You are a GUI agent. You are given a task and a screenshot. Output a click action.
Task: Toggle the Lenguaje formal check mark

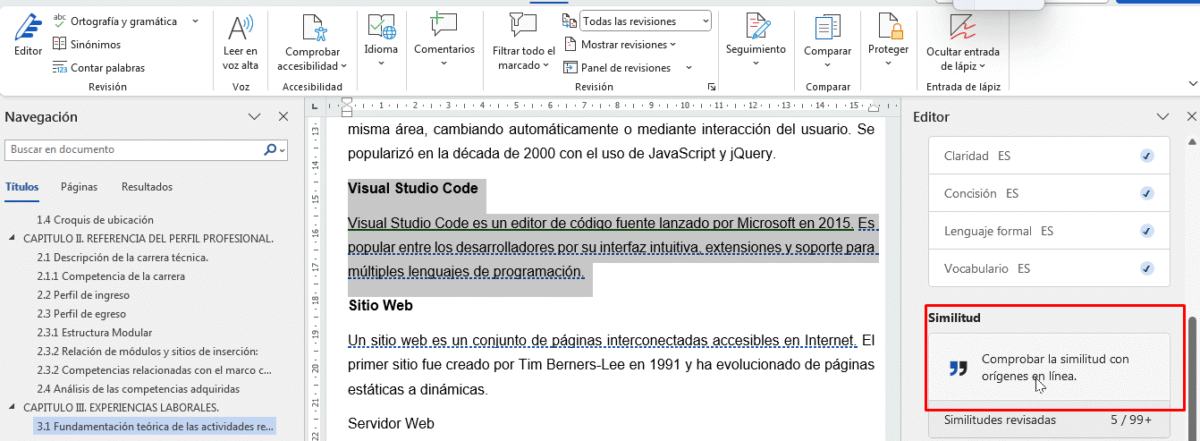click(1147, 231)
